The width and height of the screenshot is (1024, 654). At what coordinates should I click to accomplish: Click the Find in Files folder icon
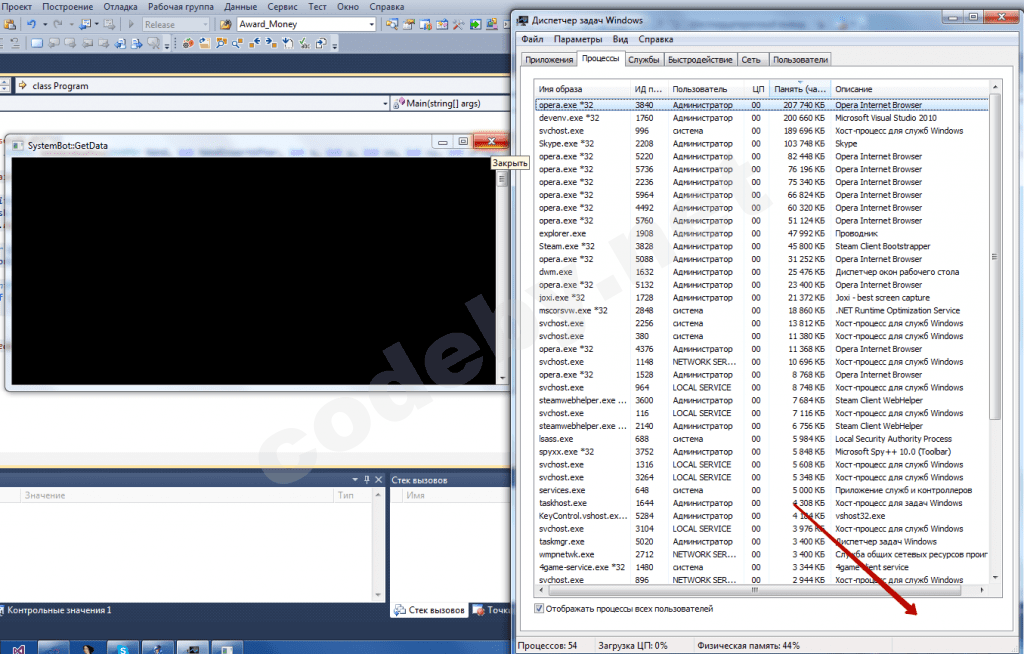tap(225, 24)
